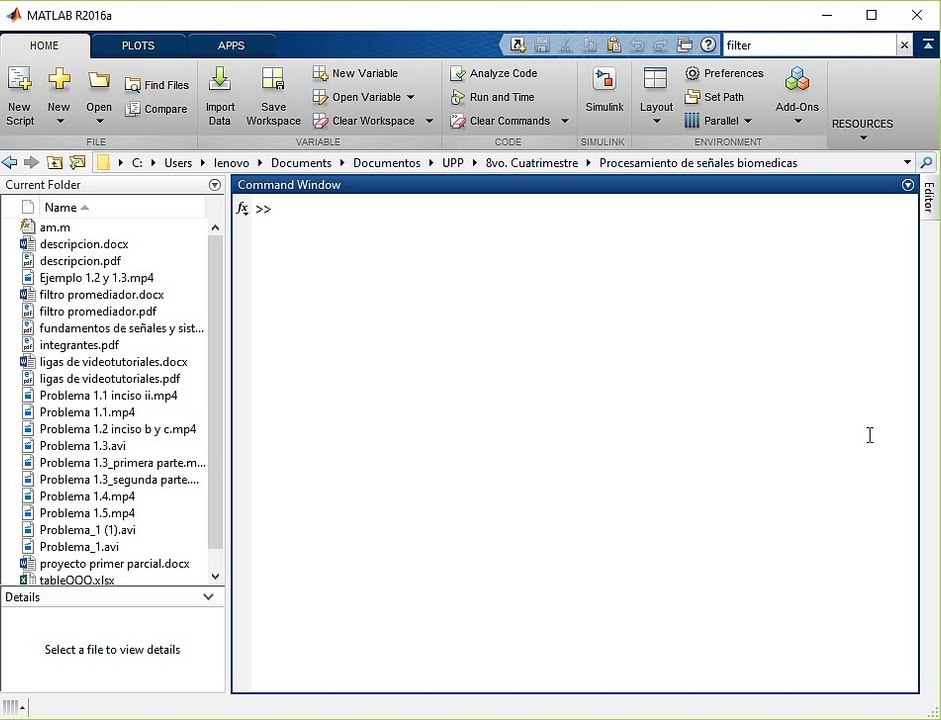Select Problema 1.4.mp4 file
Viewport: 941px width, 720px height.
(x=87, y=496)
